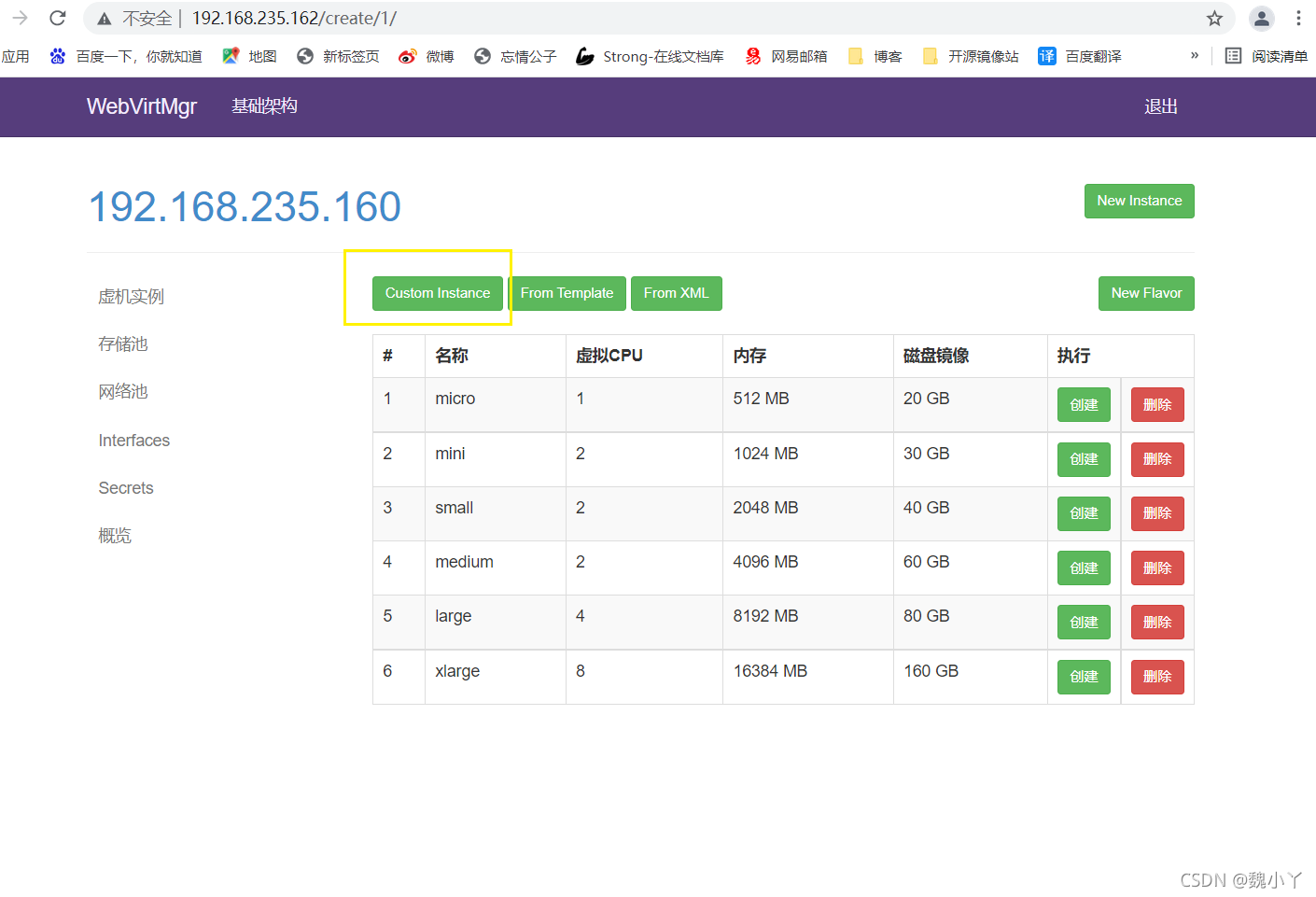Open the 微博 bookmark
Image resolution: width=1316 pixels, height=897 pixels.
(x=426, y=57)
